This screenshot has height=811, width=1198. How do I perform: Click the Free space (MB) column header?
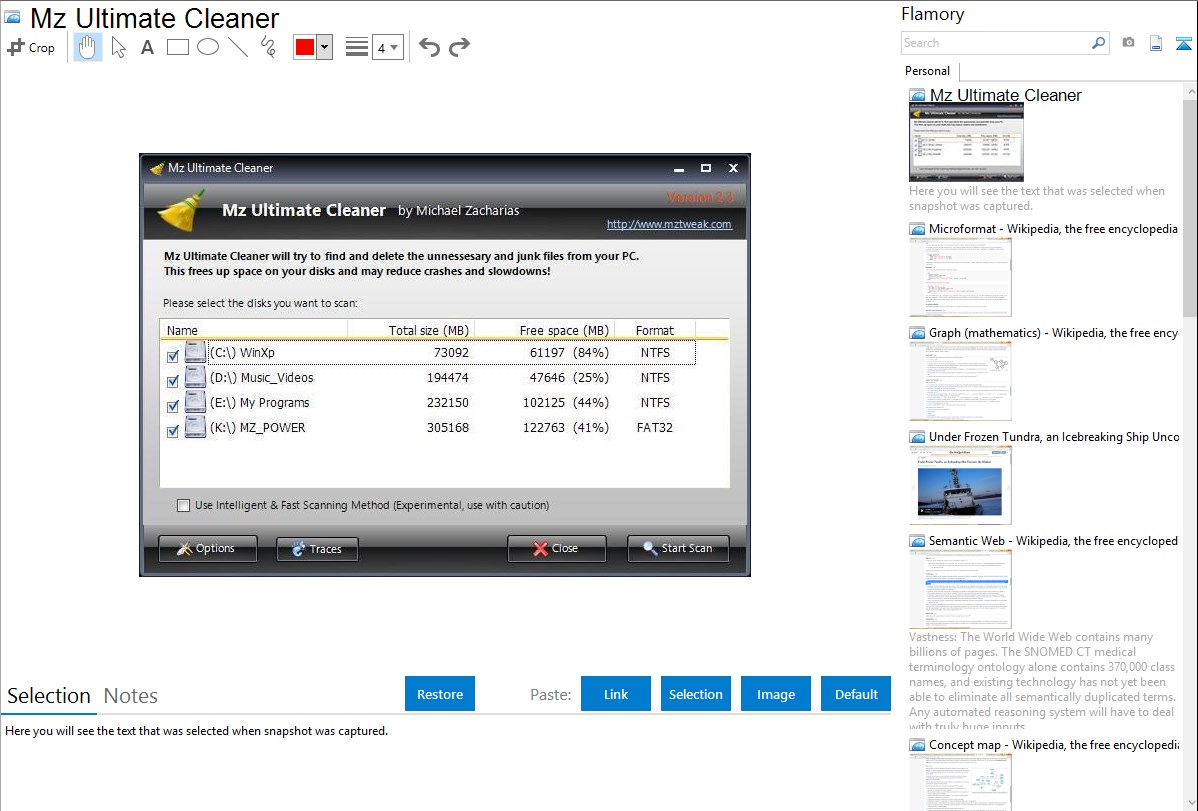tap(545, 330)
